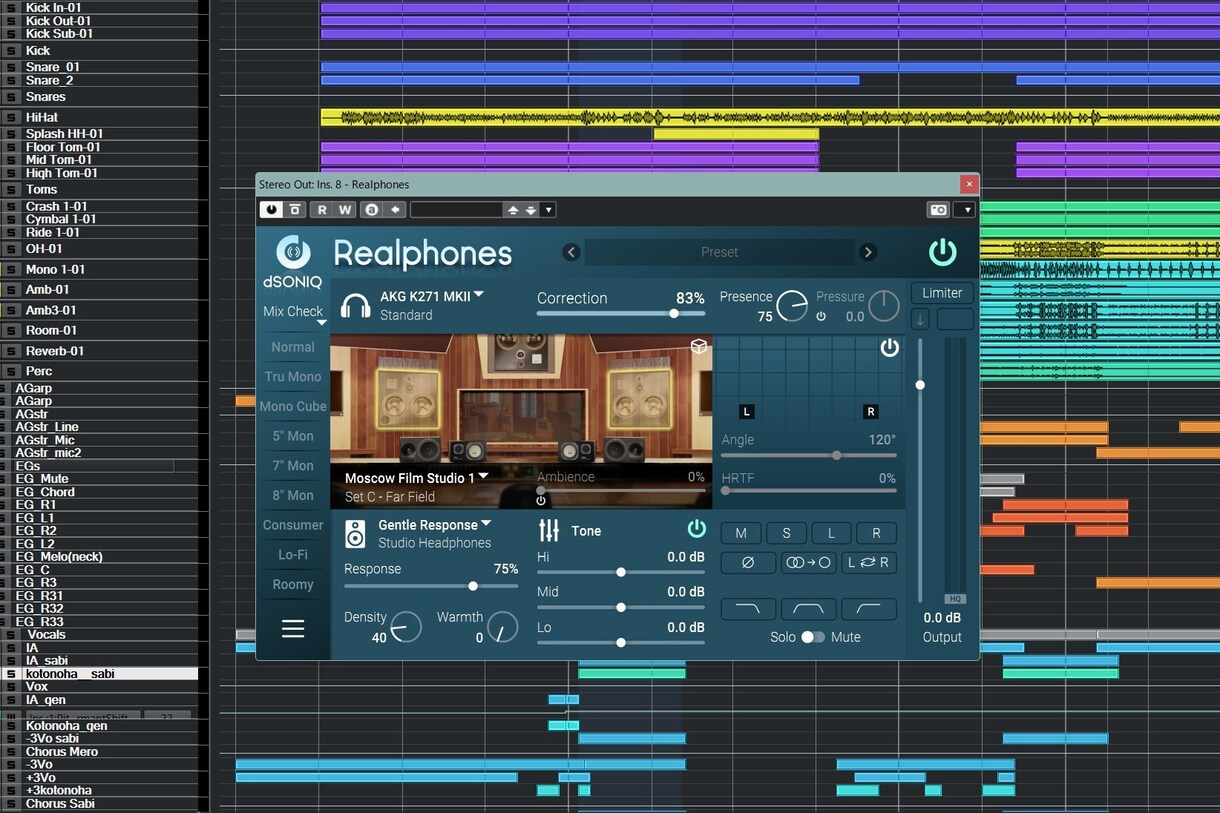Open the Moscow Film Studio 1 room dropdown
The image size is (1220, 813).
click(483, 476)
